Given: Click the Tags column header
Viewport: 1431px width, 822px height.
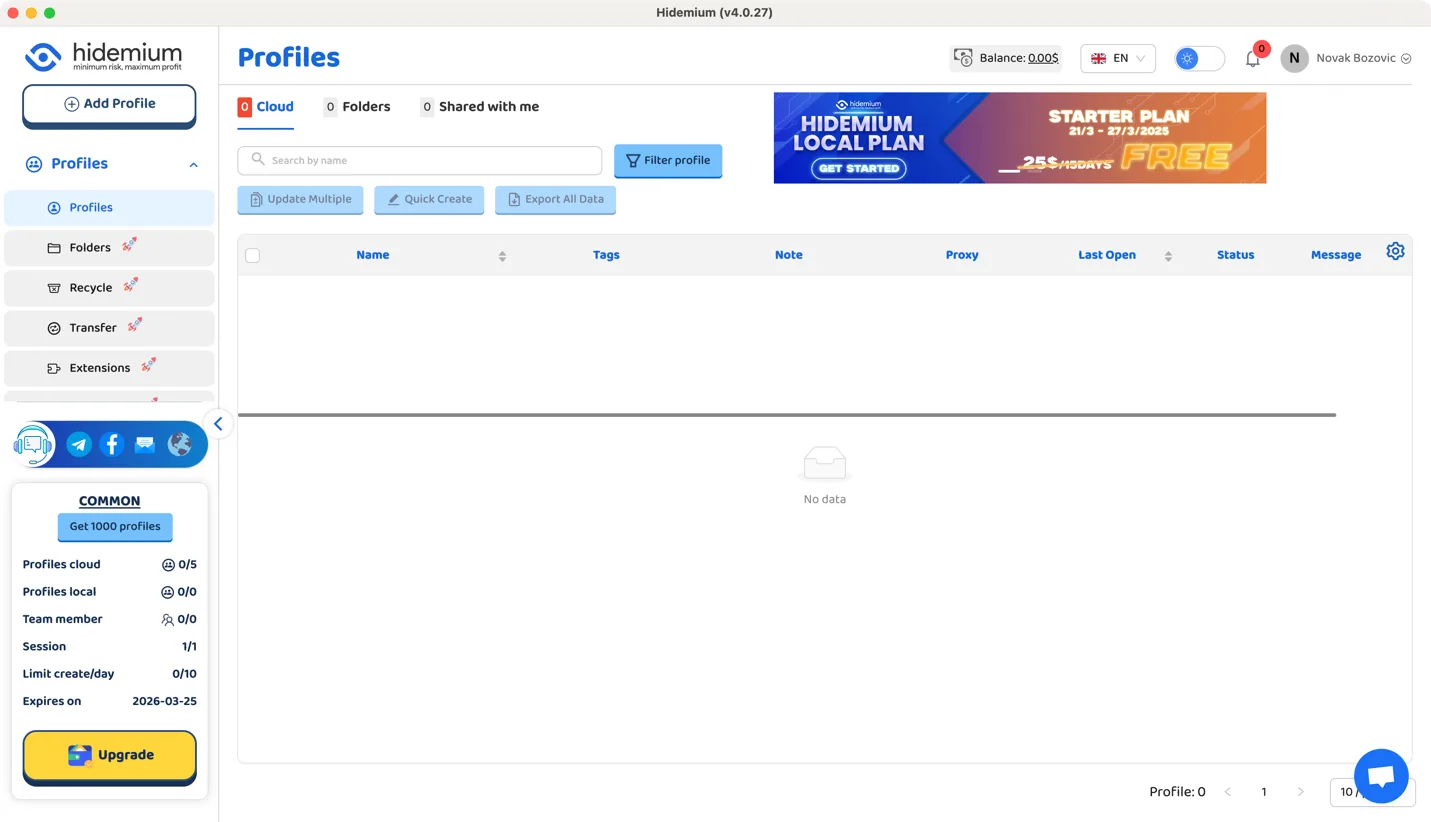Looking at the screenshot, I should [x=606, y=255].
